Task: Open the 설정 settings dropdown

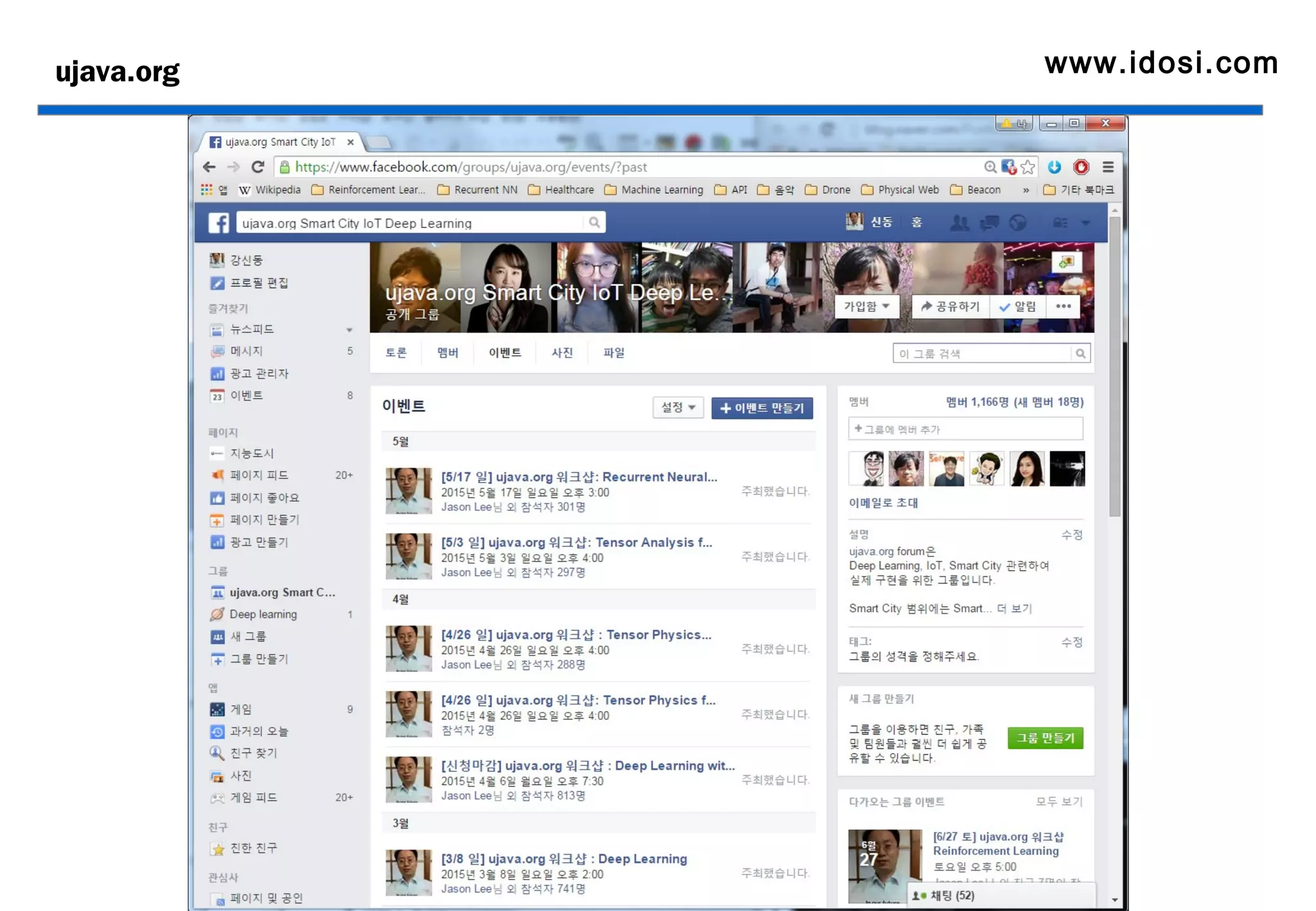Action: click(x=678, y=407)
